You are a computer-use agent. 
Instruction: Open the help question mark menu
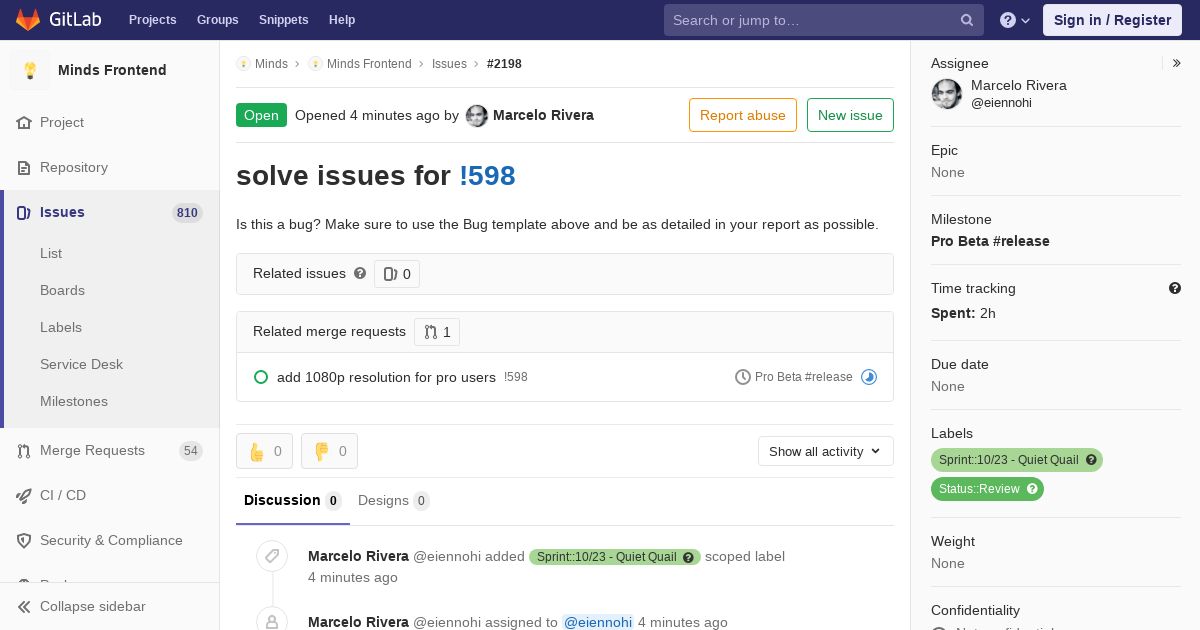[x=1015, y=20]
